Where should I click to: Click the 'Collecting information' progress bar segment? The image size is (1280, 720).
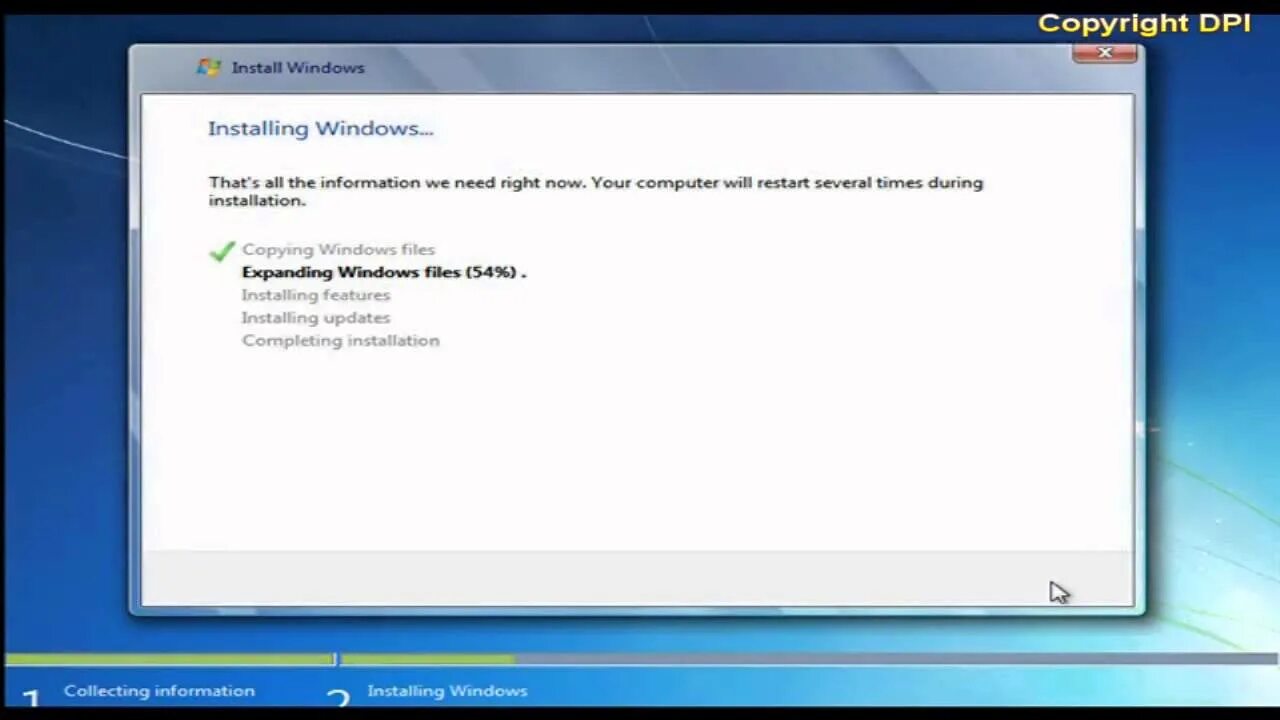click(x=170, y=659)
